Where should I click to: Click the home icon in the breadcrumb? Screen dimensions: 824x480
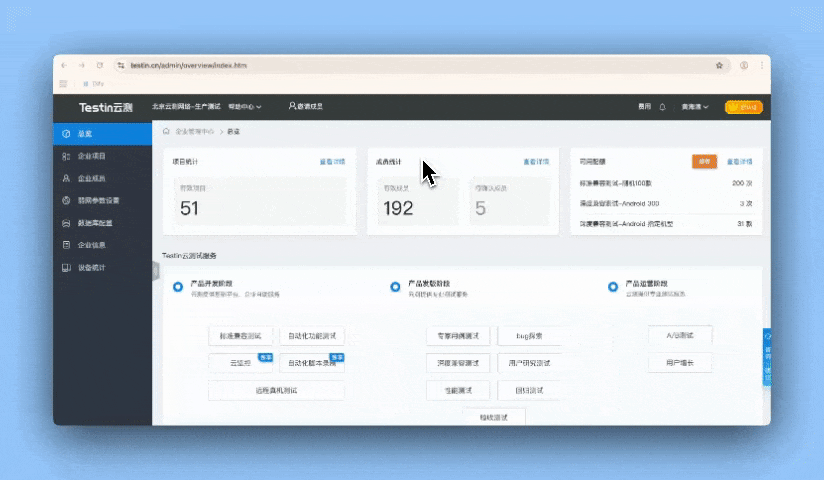(166, 131)
